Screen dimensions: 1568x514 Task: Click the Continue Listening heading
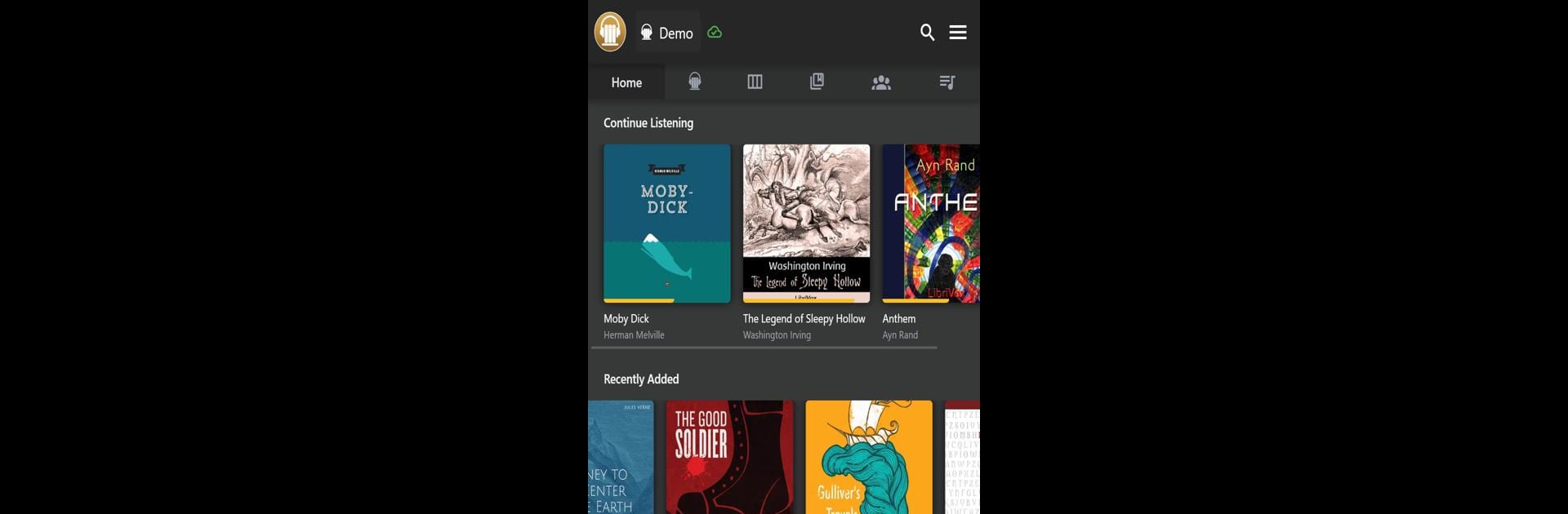coord(648,123)
